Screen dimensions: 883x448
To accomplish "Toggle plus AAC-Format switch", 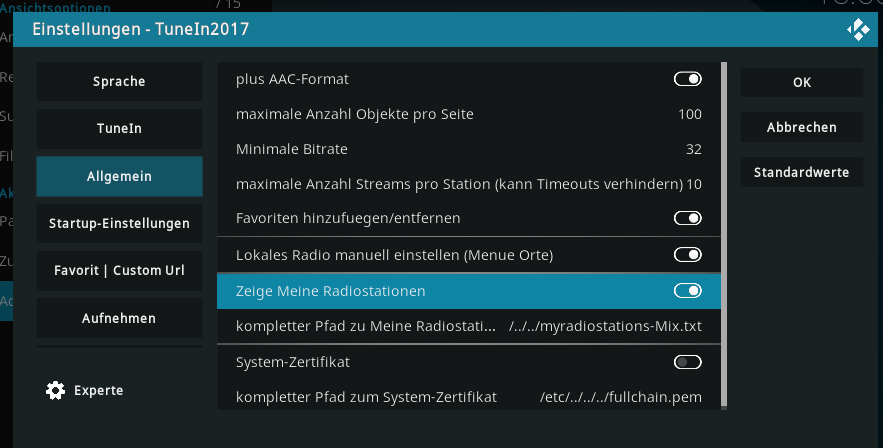I will pyautogui.click(x=688, y=79).
